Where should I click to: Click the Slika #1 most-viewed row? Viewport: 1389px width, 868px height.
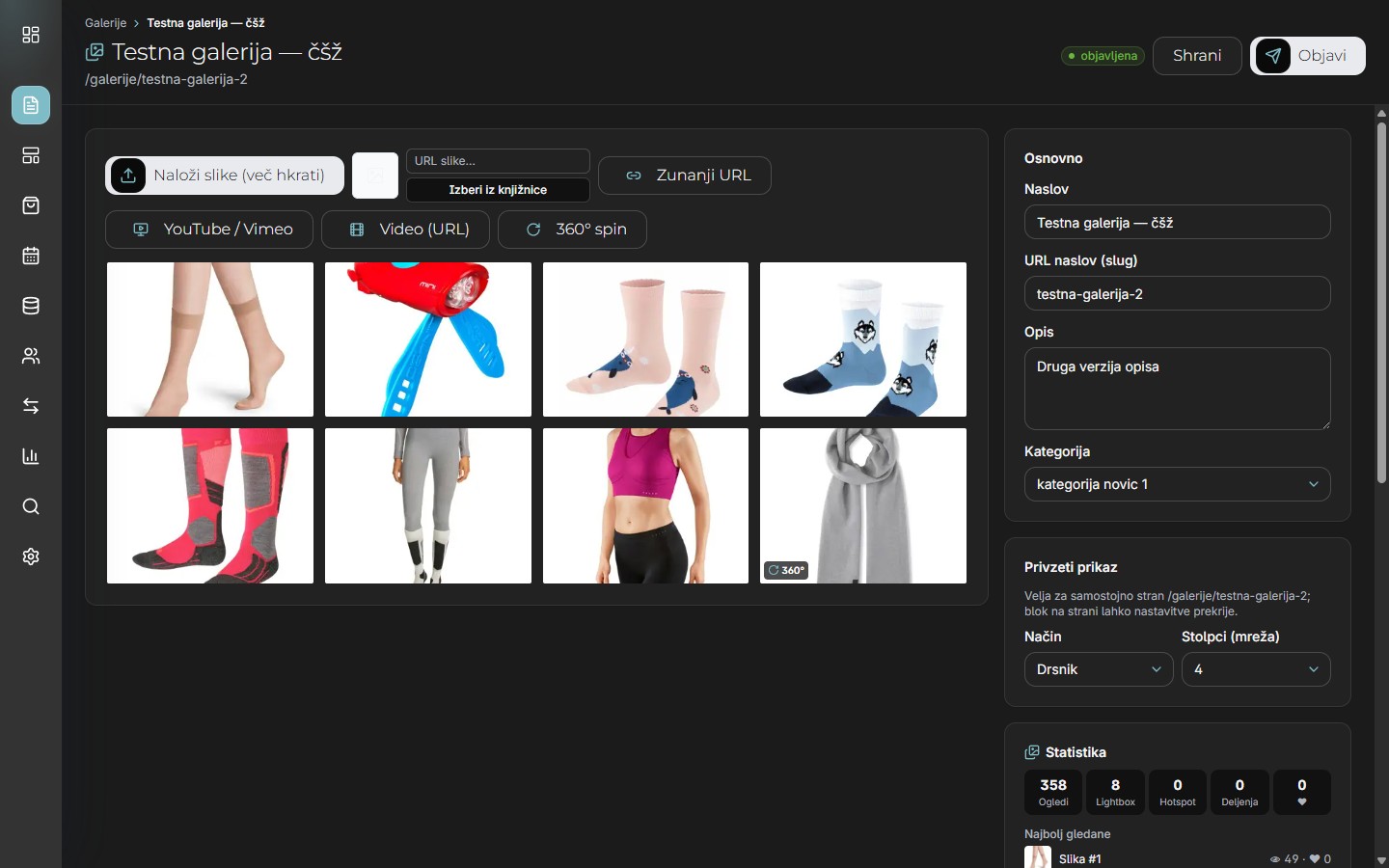[1177, 858]
